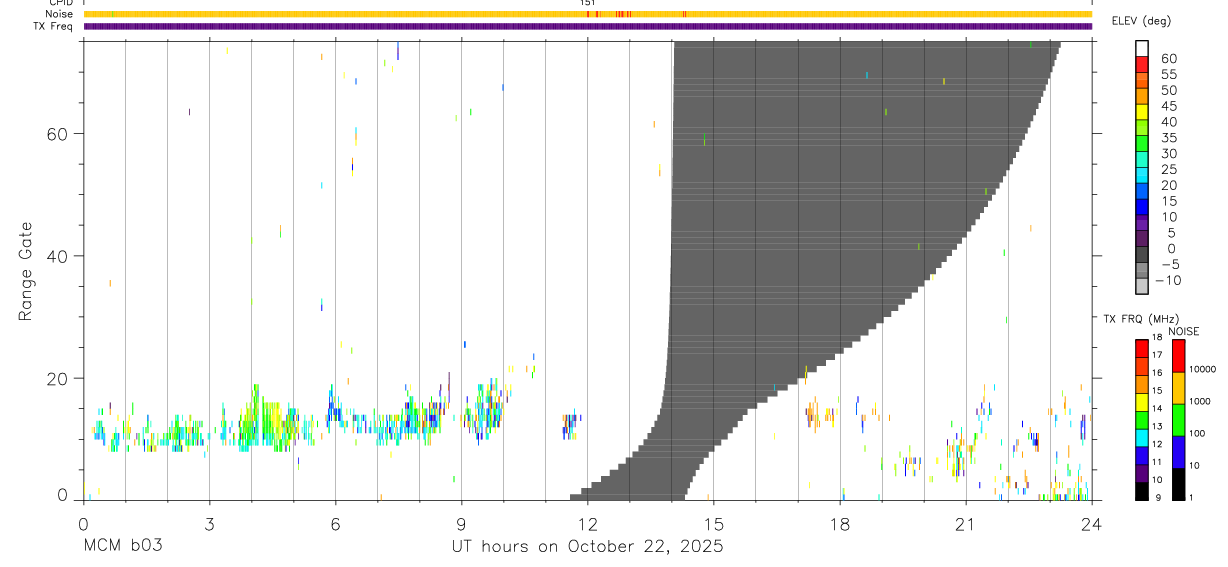The height and width of the screenshot is (567, 1228).
Task: Click the x-axis tick label '3'
Action: click(x=209, y=523)
